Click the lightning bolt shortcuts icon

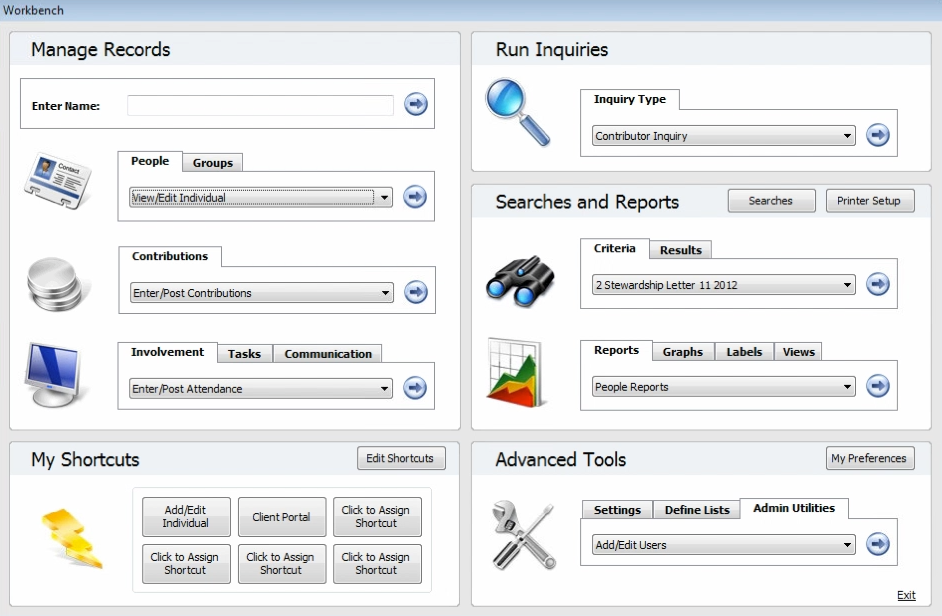(70, 537)
